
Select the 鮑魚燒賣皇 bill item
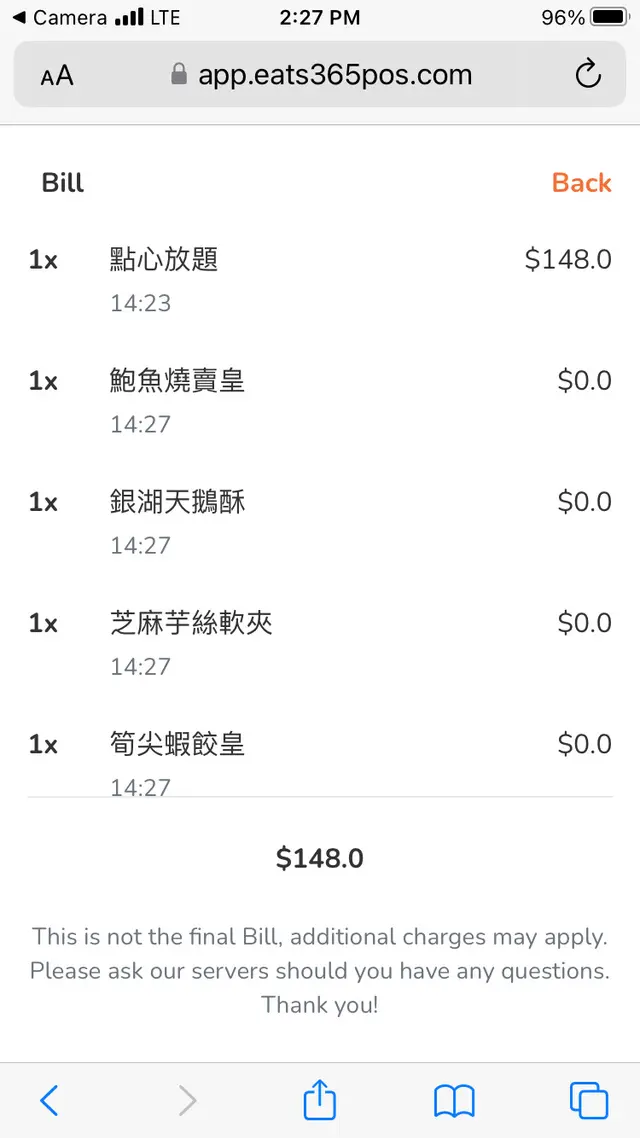[177, 381]
